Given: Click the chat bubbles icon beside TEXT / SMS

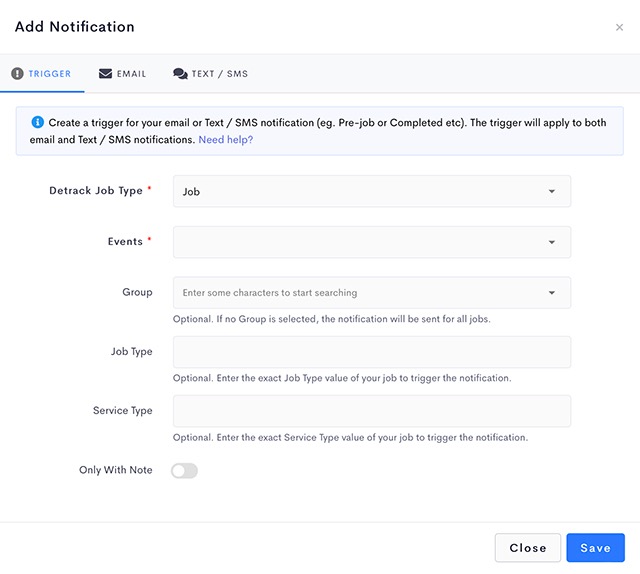Looking at the screenshot, I should 180,73.
